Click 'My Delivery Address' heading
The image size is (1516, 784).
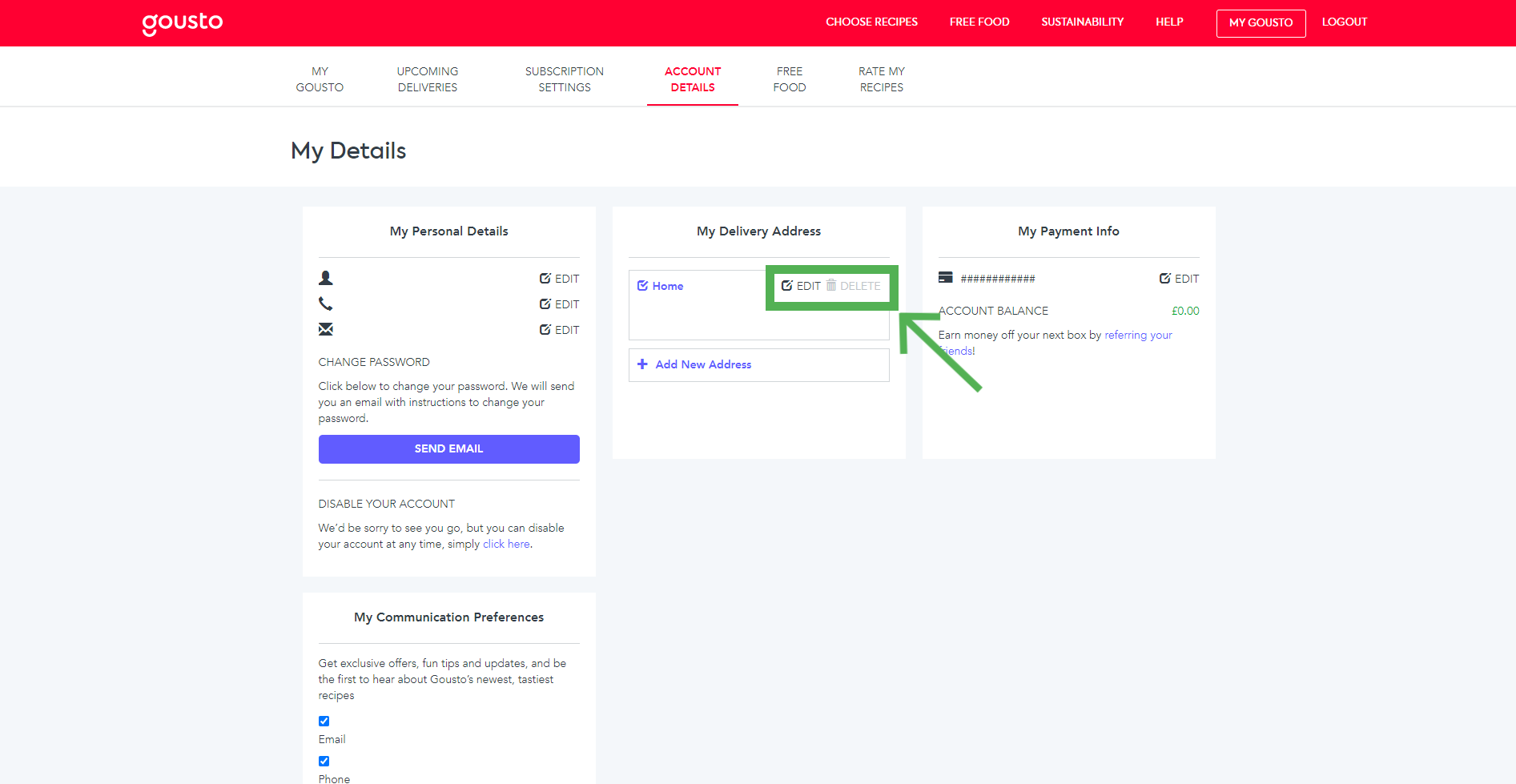point(758,231)
